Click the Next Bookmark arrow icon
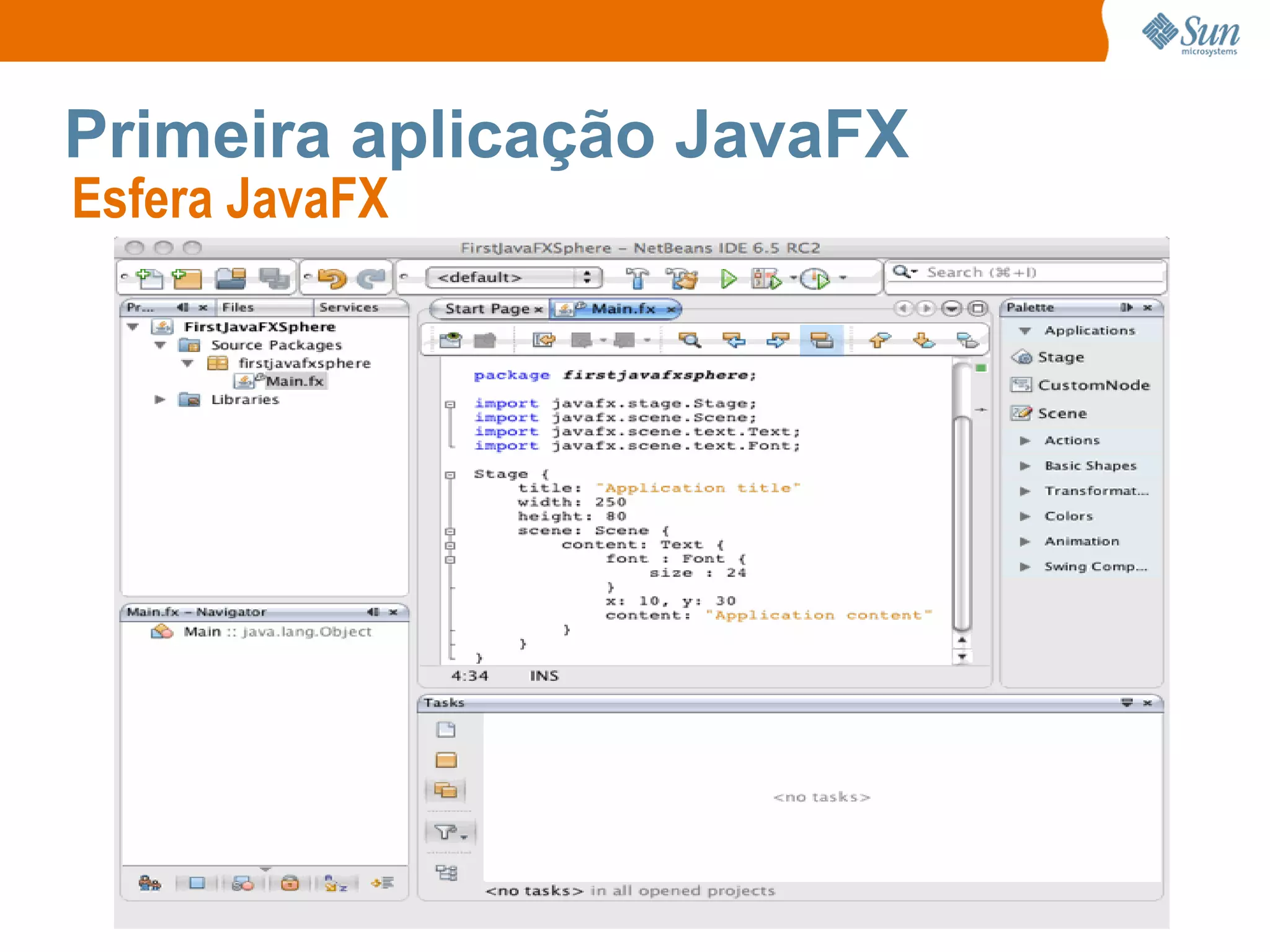Image resolution: width=1270 pixels, height=952 pixels. (x=924, y=340)
